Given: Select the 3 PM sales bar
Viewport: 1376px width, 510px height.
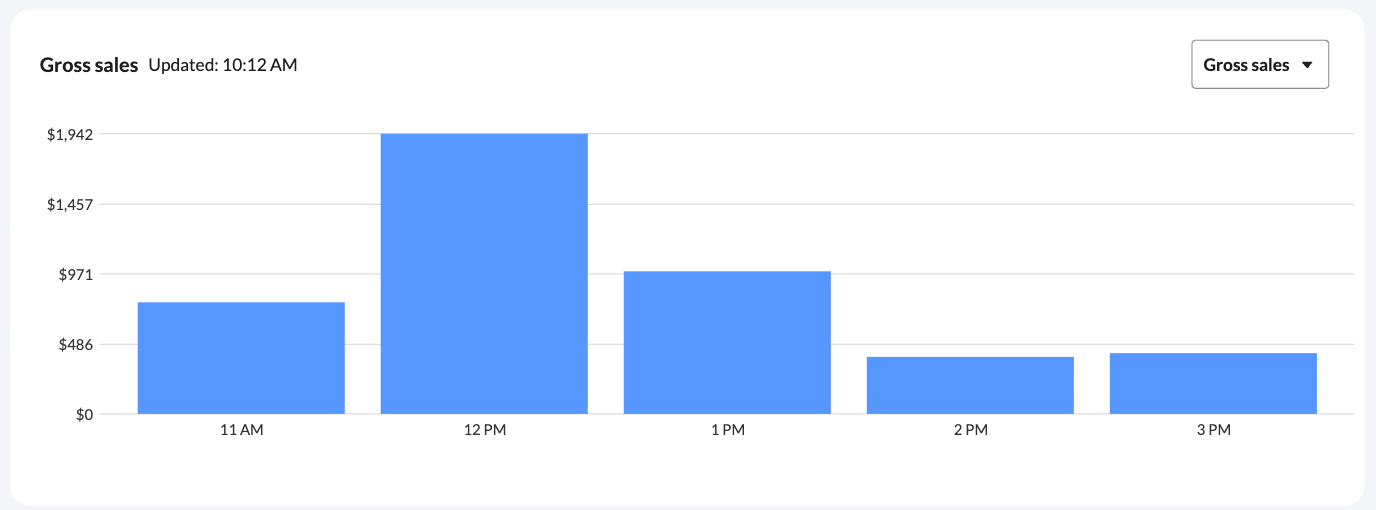Looking at the screenshot, I should [x=1213, y=383].
